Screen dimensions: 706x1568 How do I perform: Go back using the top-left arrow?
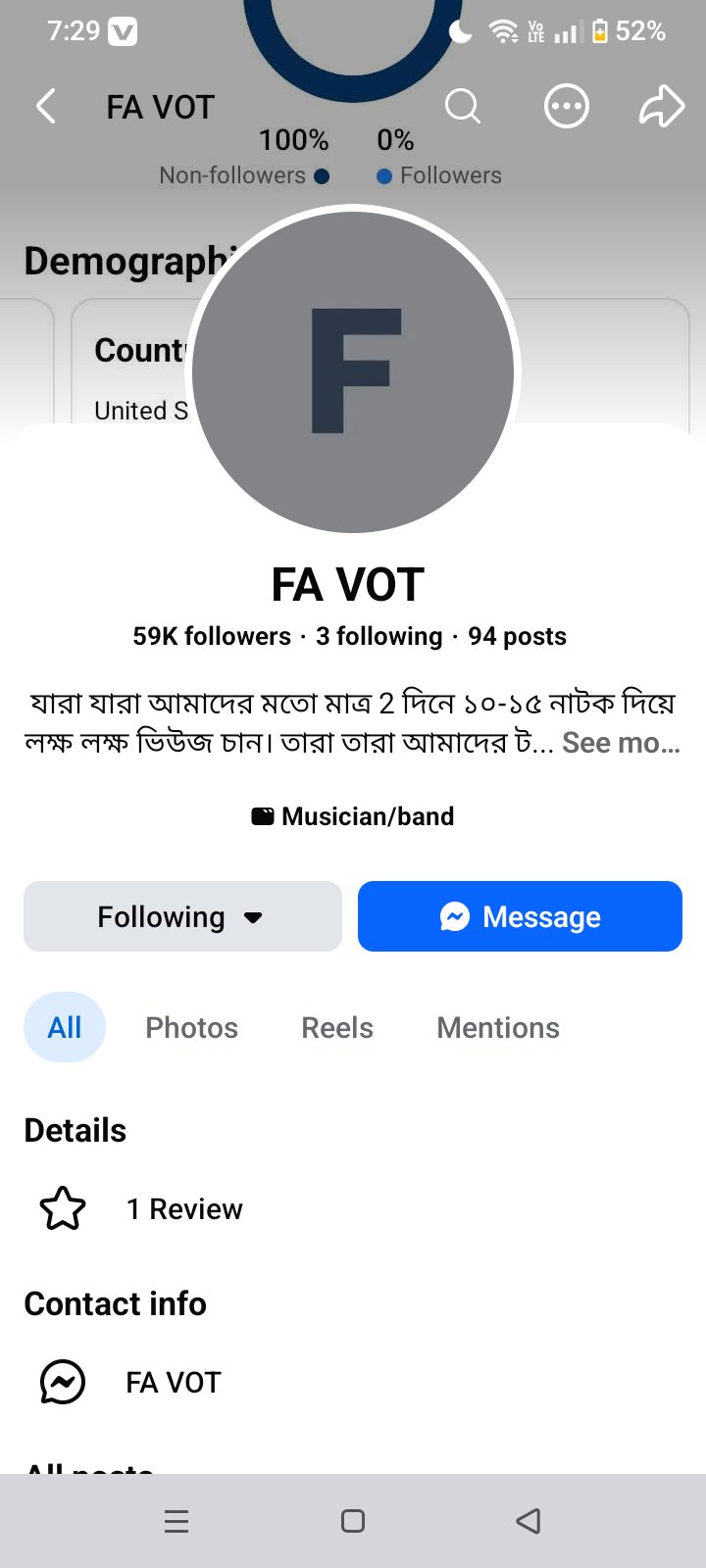coord(46,106)
